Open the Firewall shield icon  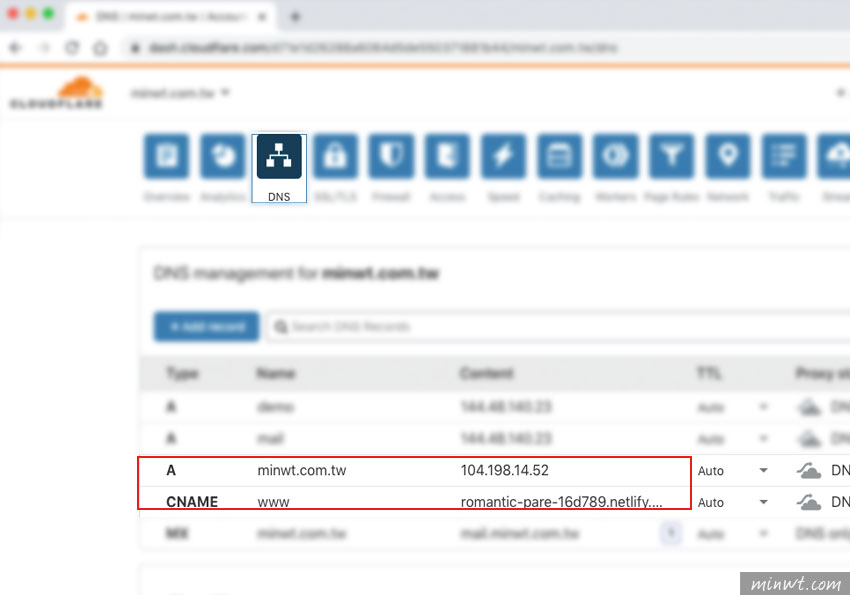[x=391, y=157]
